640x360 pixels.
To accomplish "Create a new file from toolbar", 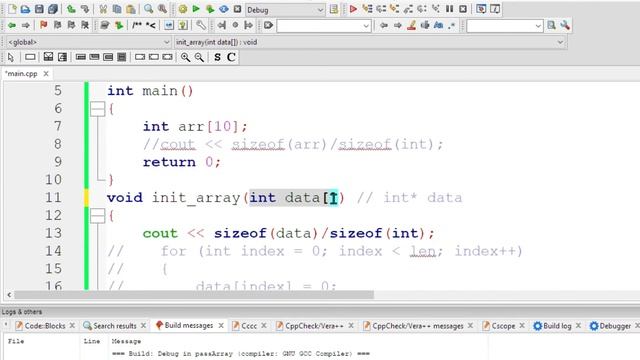I will (12, 9).
